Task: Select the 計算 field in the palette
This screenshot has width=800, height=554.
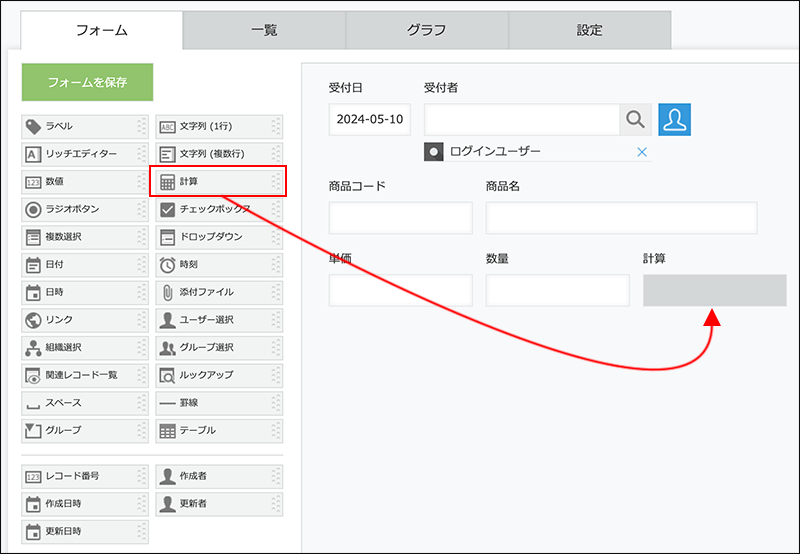Action: (x=217, y=181)
